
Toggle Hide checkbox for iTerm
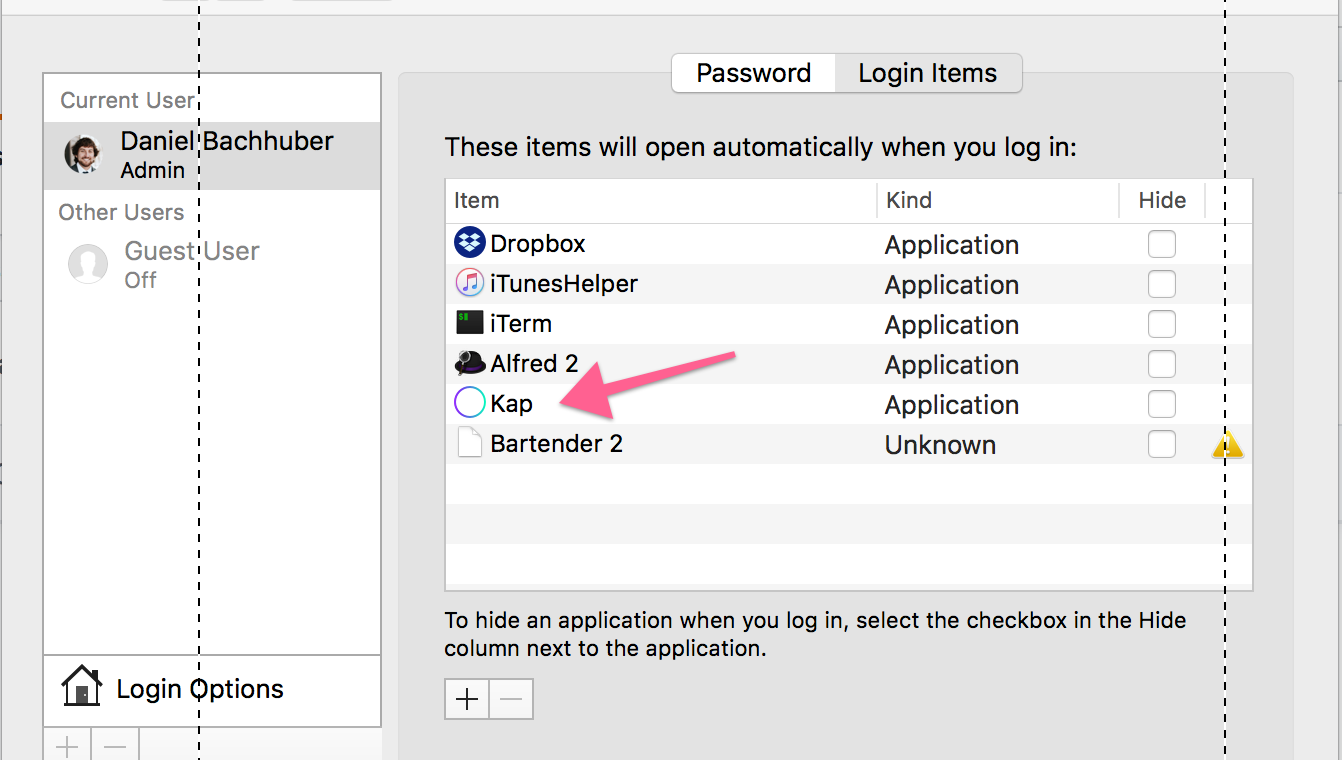1162,324
